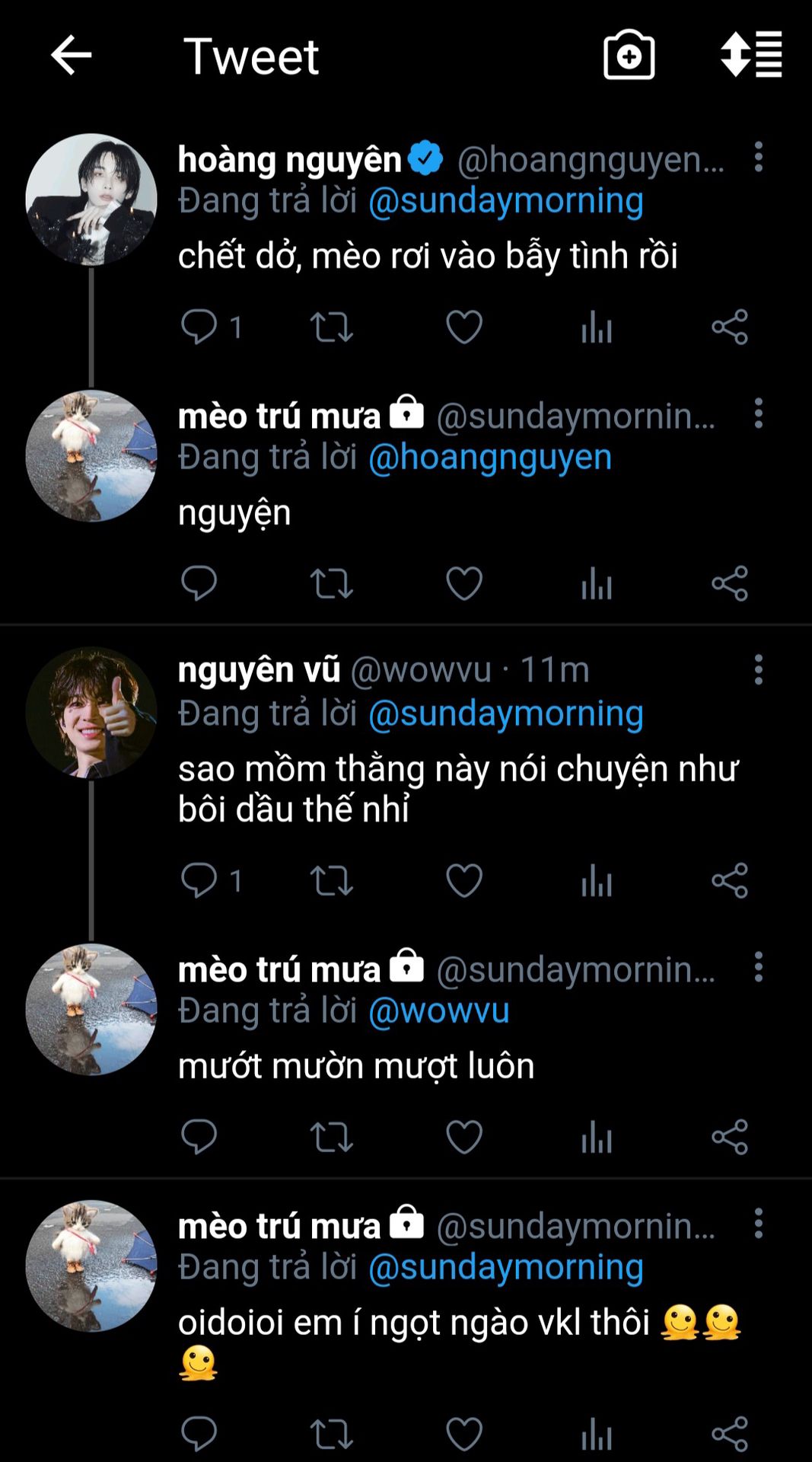
Task: Open more options on nguyên vũ's tweet
Action: (758, 670)
